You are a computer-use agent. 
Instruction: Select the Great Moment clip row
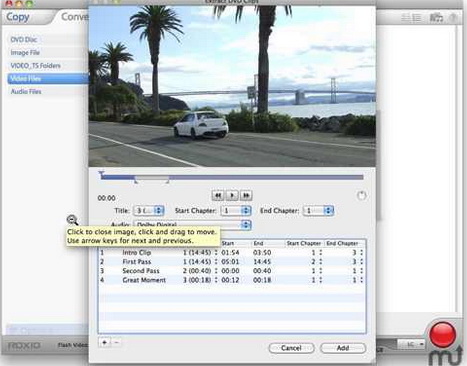coord(232,280)
